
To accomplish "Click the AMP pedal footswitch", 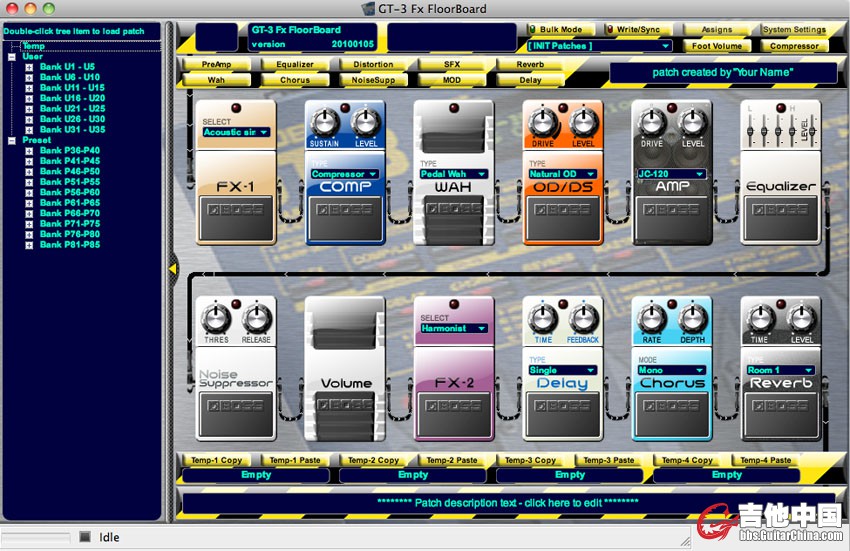I will [672, 218].
